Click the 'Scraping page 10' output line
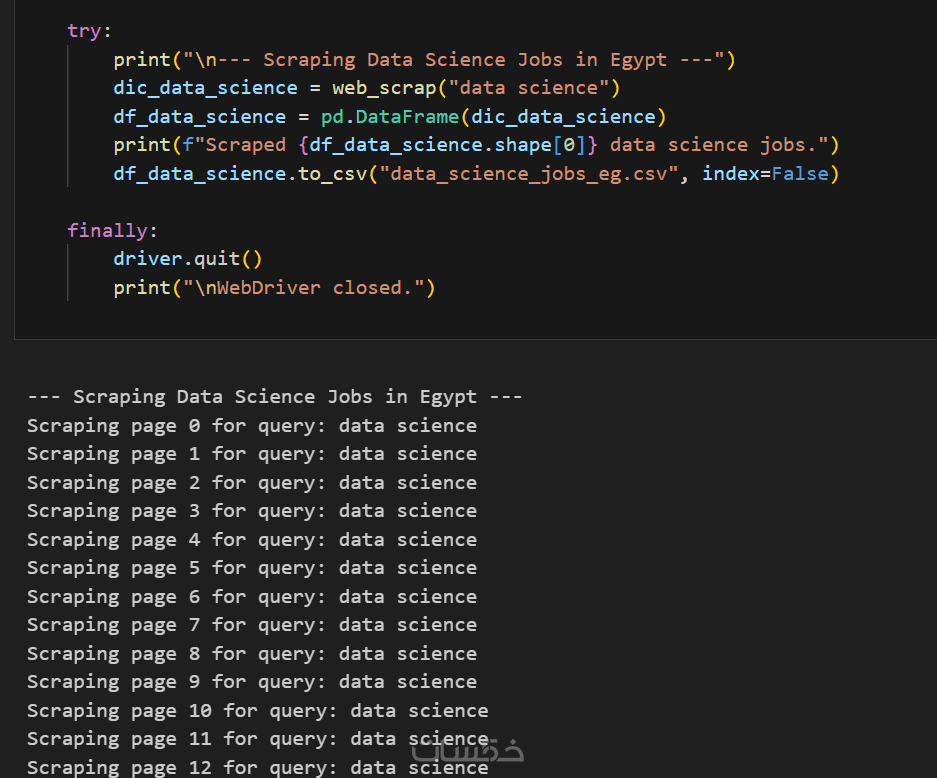 pos(258,711)
